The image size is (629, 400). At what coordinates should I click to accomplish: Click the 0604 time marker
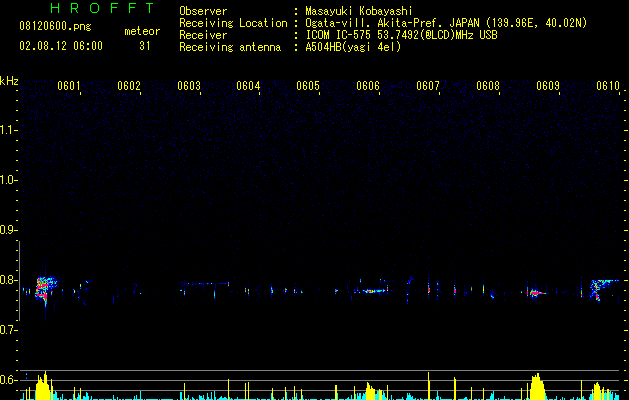248,86
